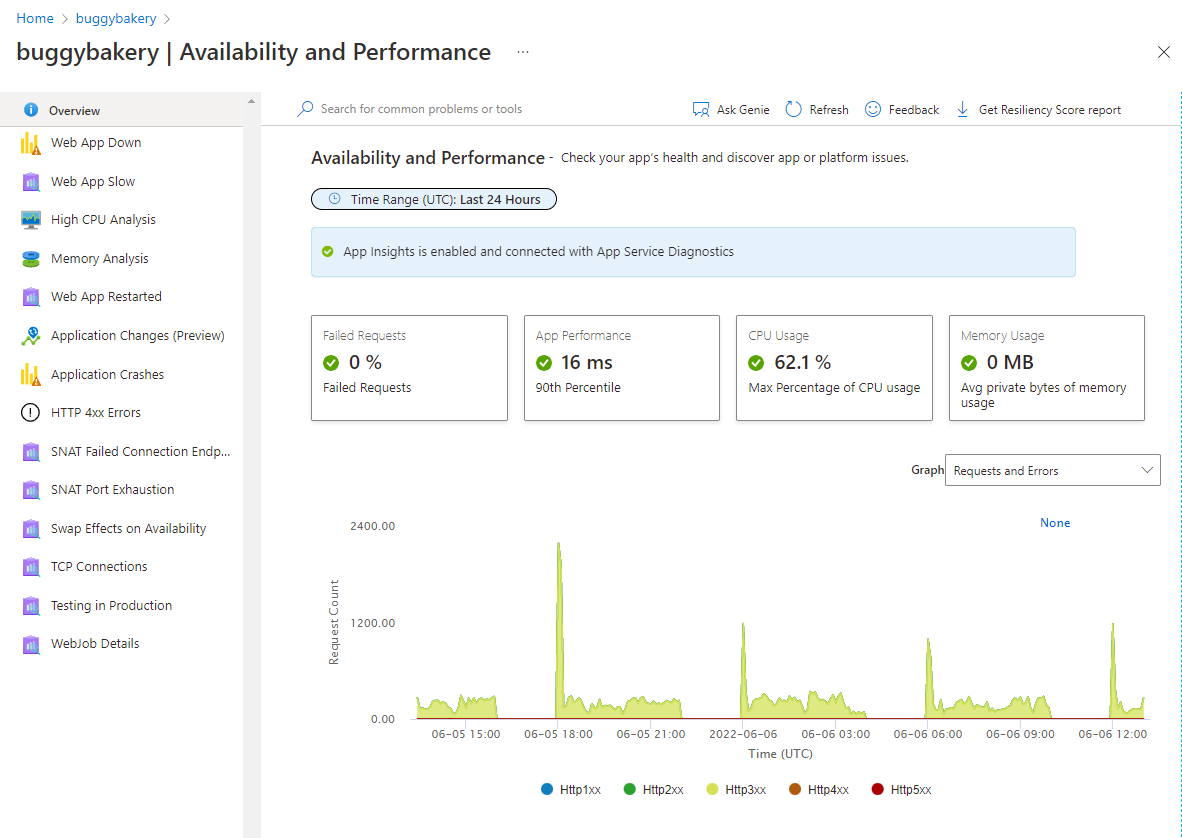Screen dimensions: 1182x838
Task: Select Web App Down in the sidebar
Action: pos(98,142)
